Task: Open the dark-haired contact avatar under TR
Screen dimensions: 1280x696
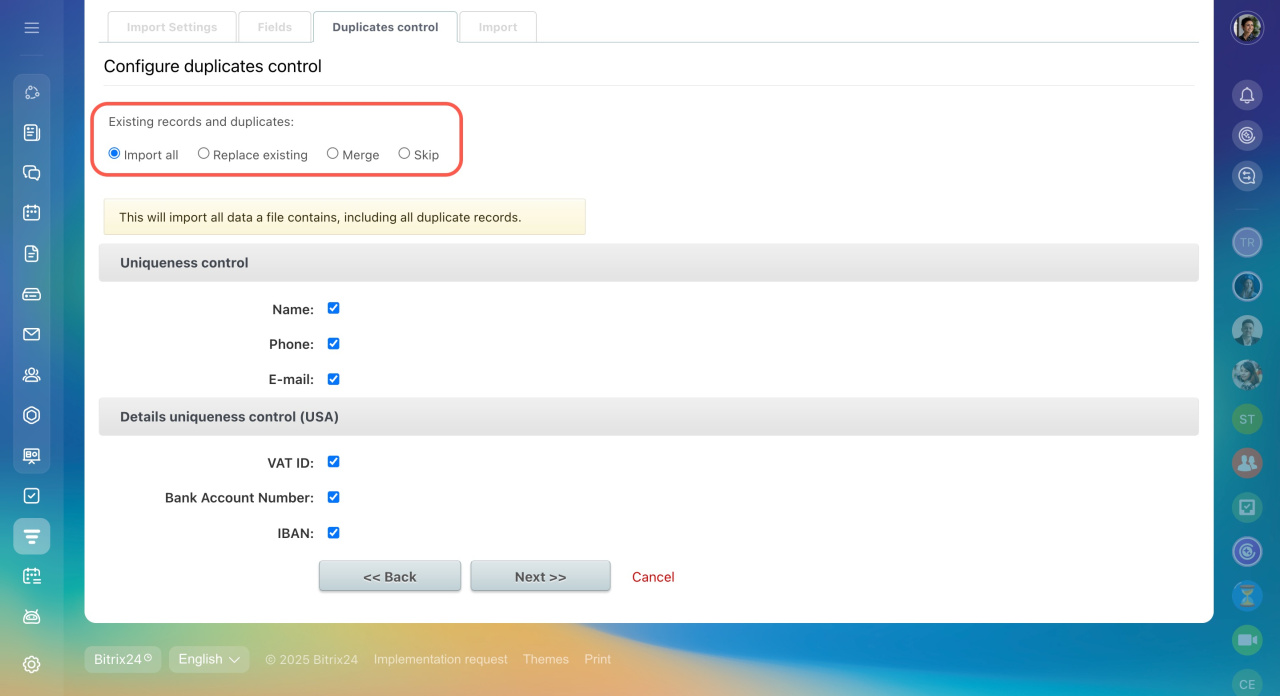Action: click(x=1247, y=286)
